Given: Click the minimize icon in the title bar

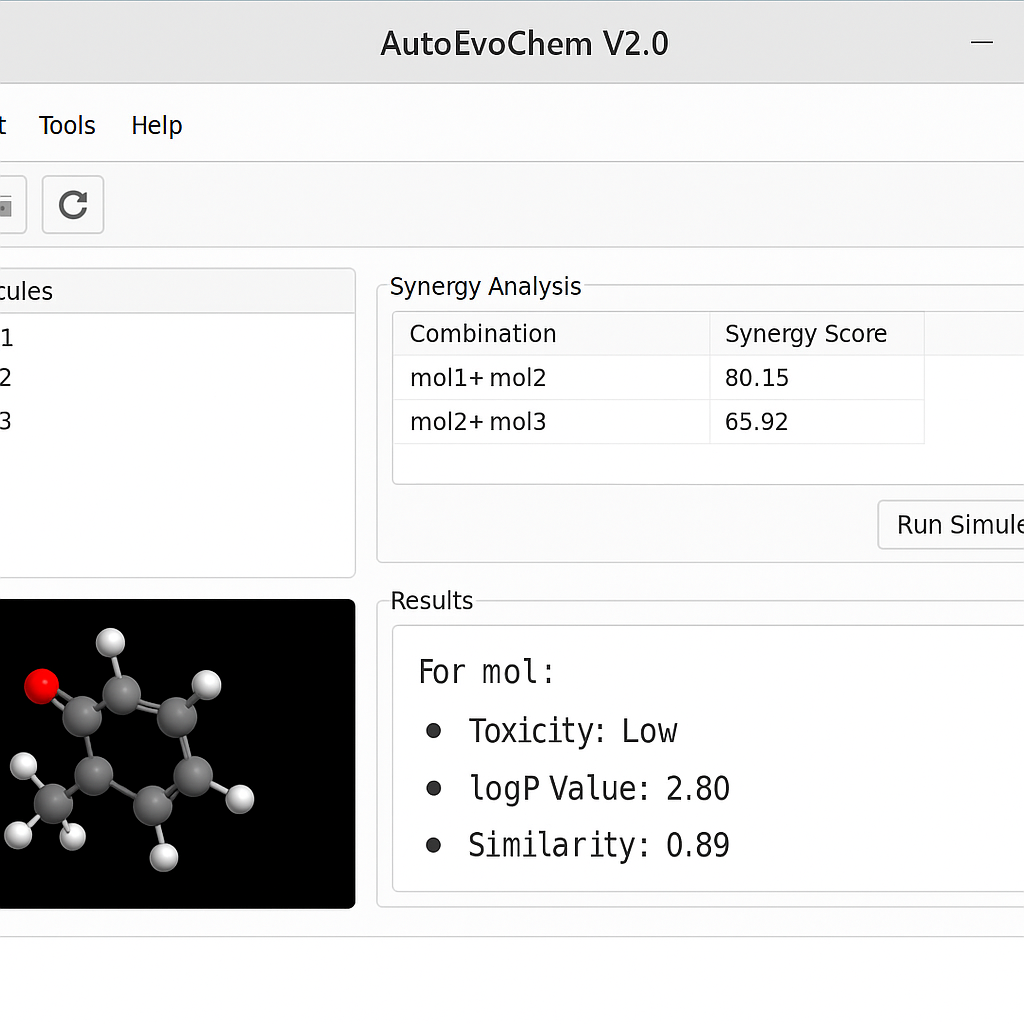Looking at the screenshot, I should tap(981, 42).
